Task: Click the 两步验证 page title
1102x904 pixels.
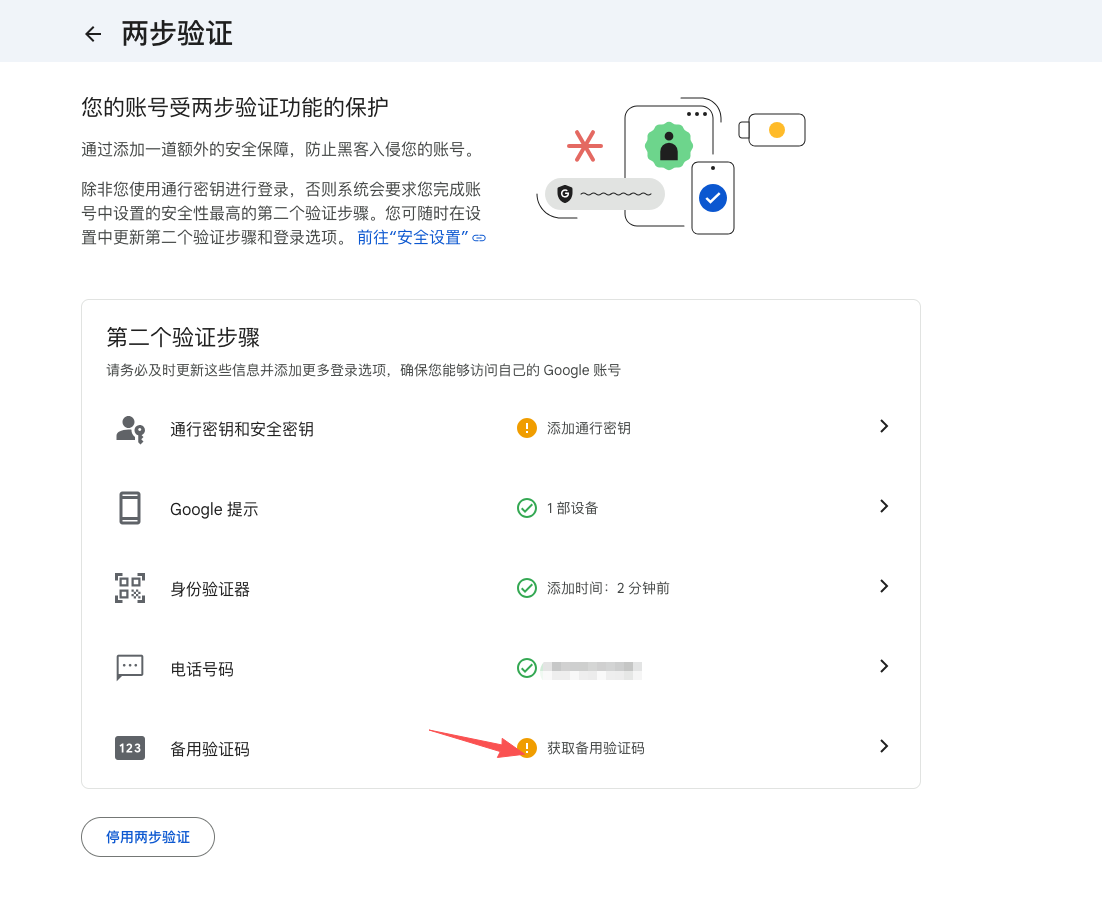Action: pos(177,34)
